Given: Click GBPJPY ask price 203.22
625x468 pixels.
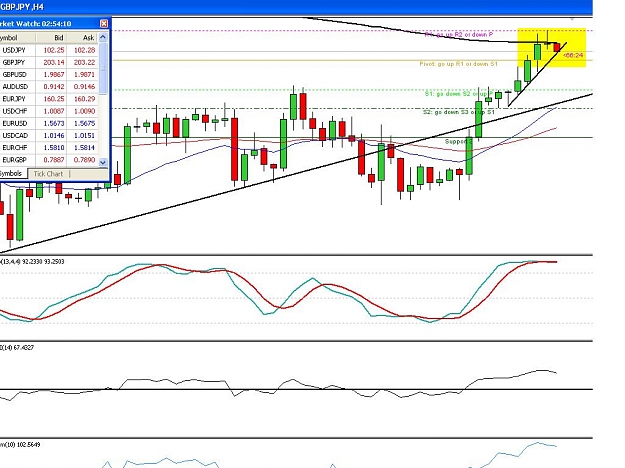Looking at the screenshot, I should pos(84,63).
